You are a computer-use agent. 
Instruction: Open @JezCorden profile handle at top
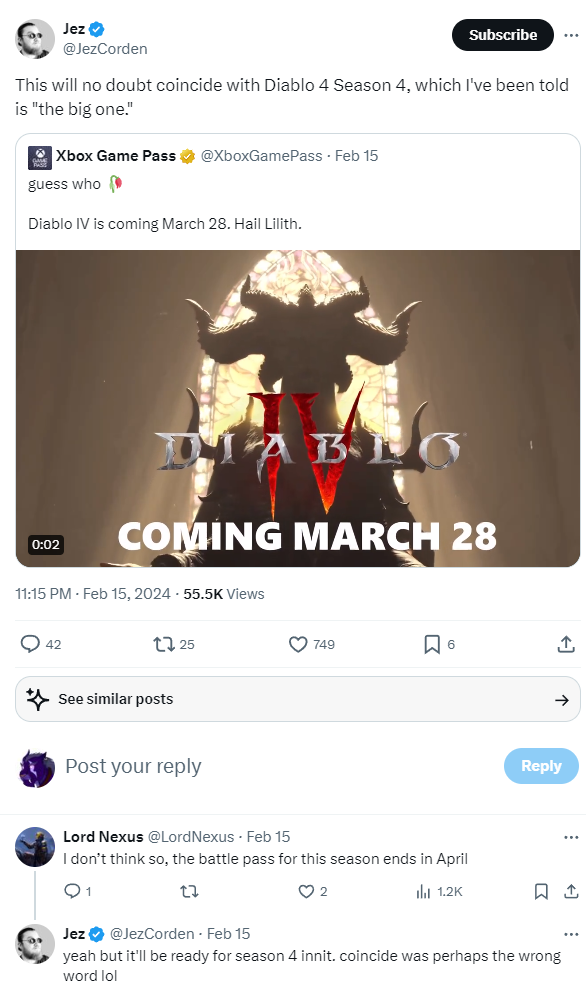coord(105,49)
